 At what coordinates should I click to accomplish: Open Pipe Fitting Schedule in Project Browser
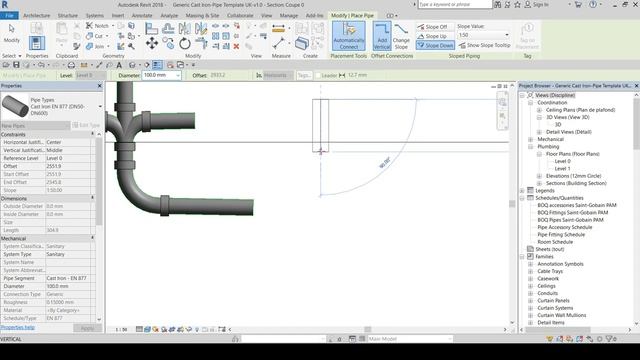point(561,235)
